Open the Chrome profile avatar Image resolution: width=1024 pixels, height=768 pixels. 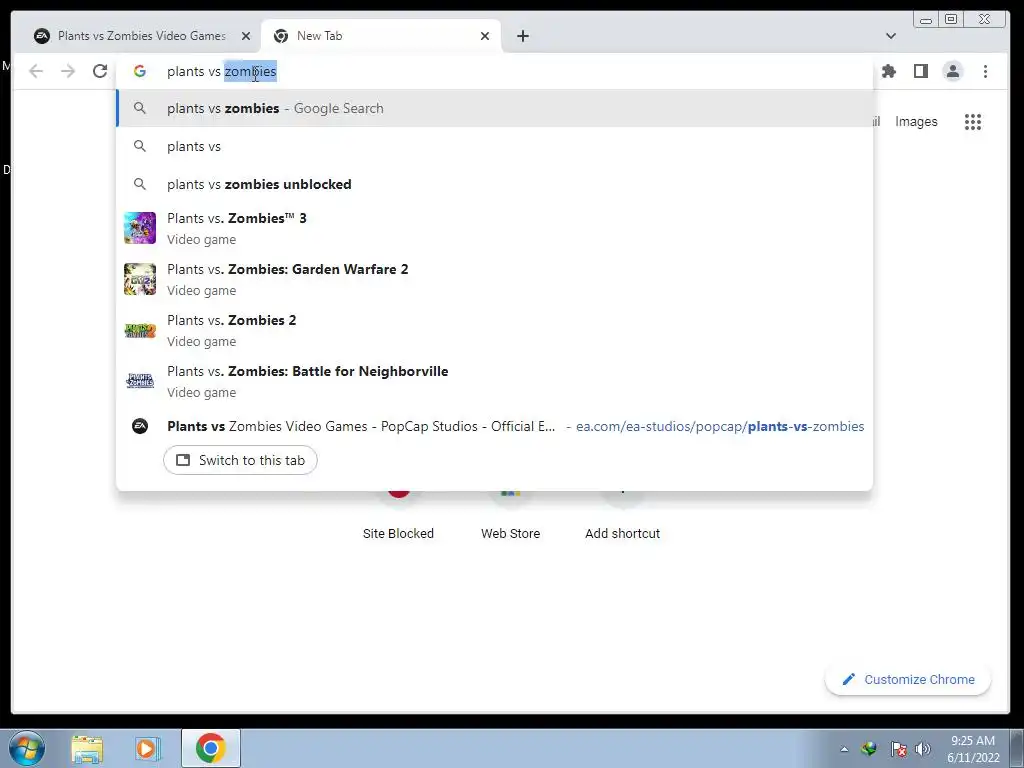953,71
